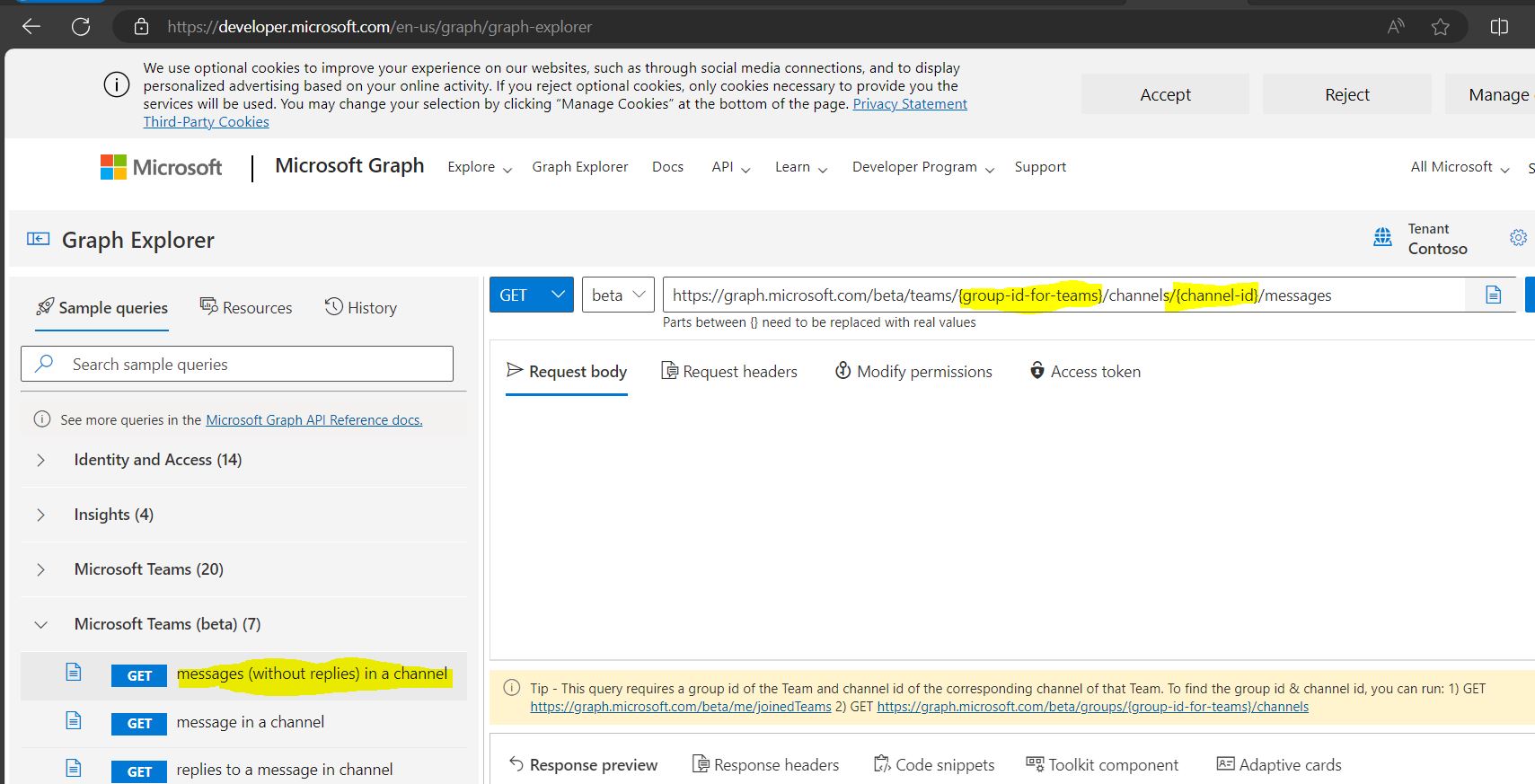
Task: Reload the page with the refresh icon
Action: pyautogui.click(x=81, y=27)
